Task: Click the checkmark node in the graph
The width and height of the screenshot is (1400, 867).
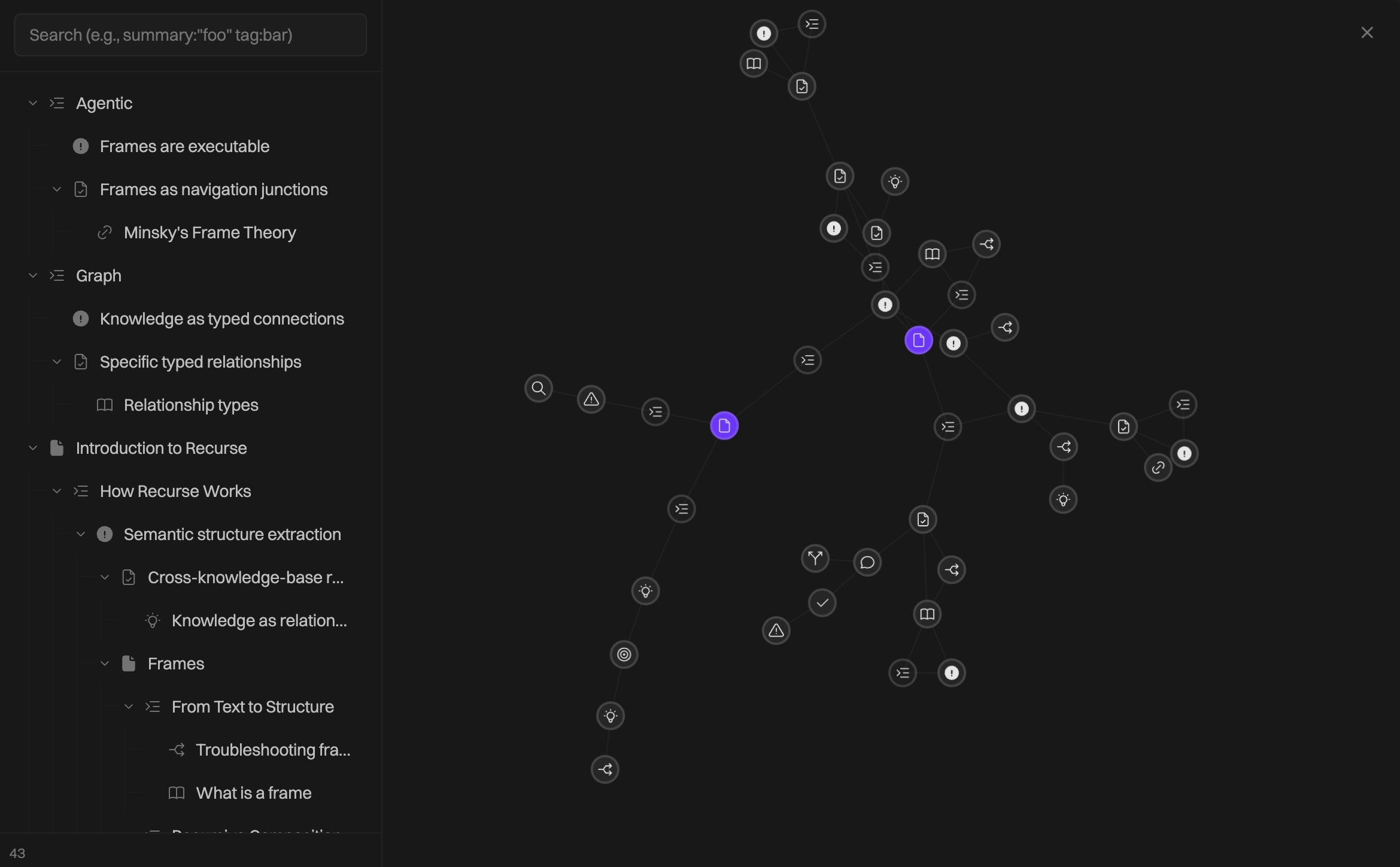Action: point(822,603)
